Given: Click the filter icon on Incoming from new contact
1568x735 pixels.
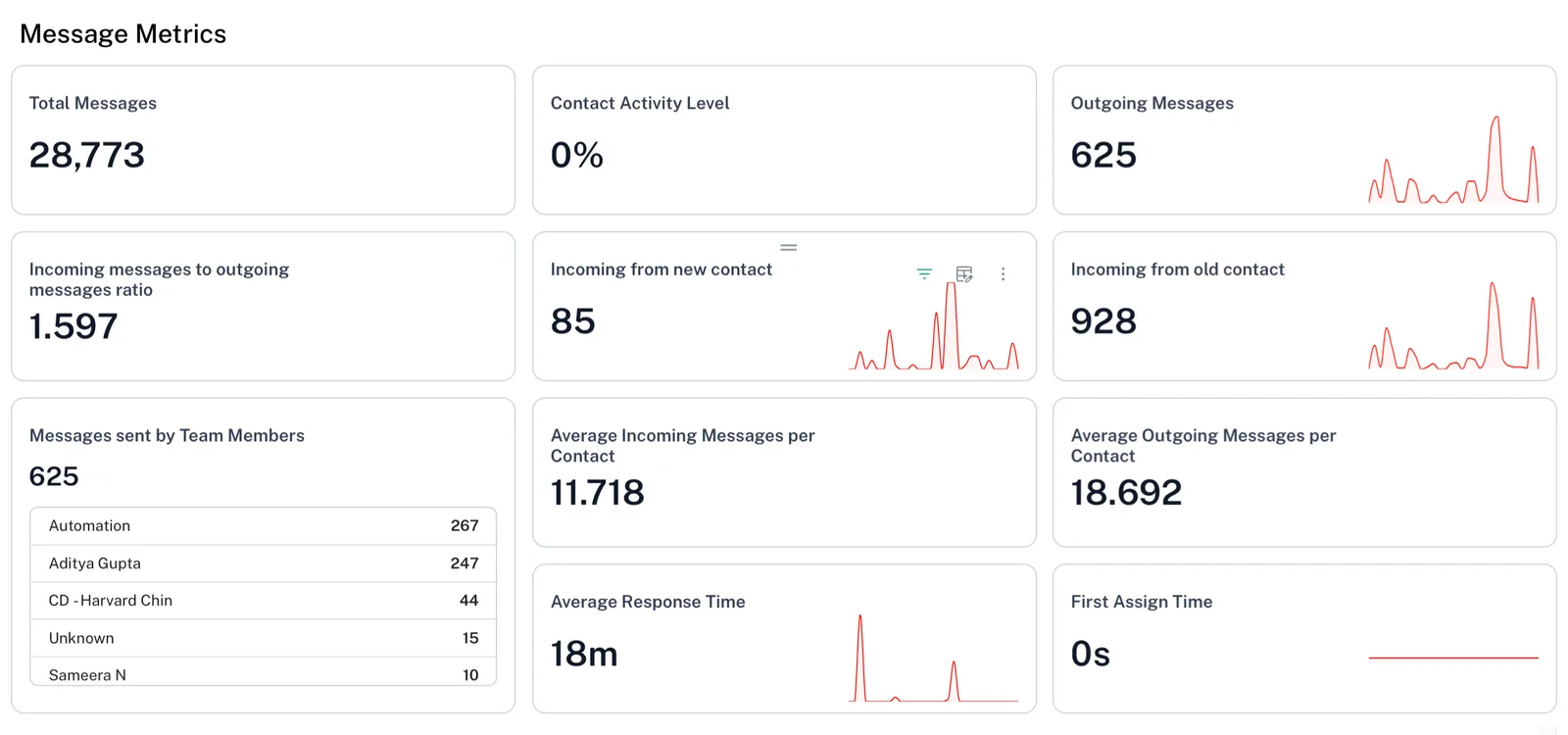Looking at the screenshot, I should 924,274.
